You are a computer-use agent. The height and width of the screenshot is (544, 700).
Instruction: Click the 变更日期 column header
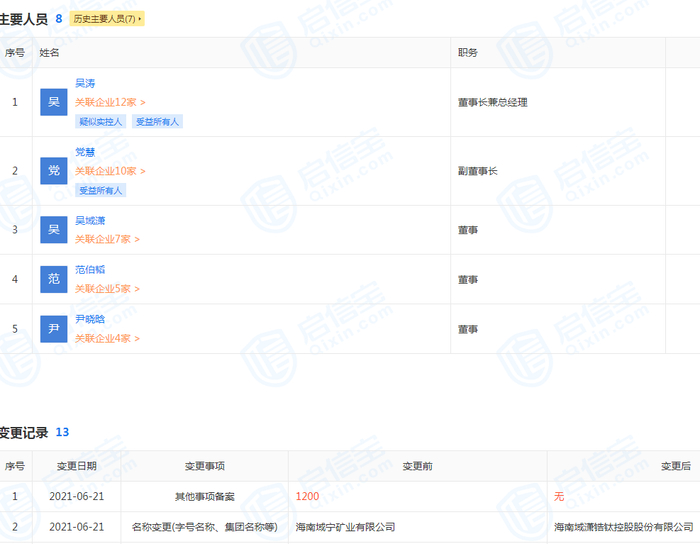(x=77, y=466)
